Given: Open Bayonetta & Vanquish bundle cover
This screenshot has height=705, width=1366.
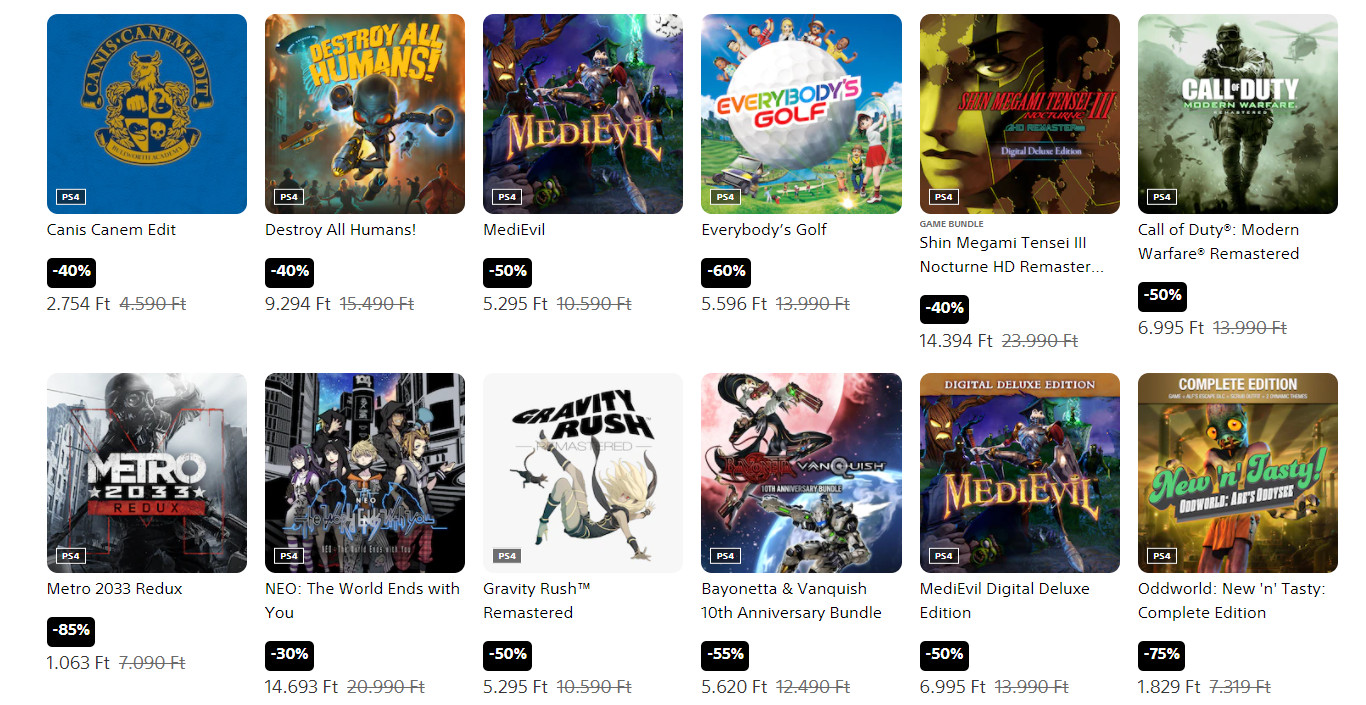Looking at the screenshot, I should 801,473.
